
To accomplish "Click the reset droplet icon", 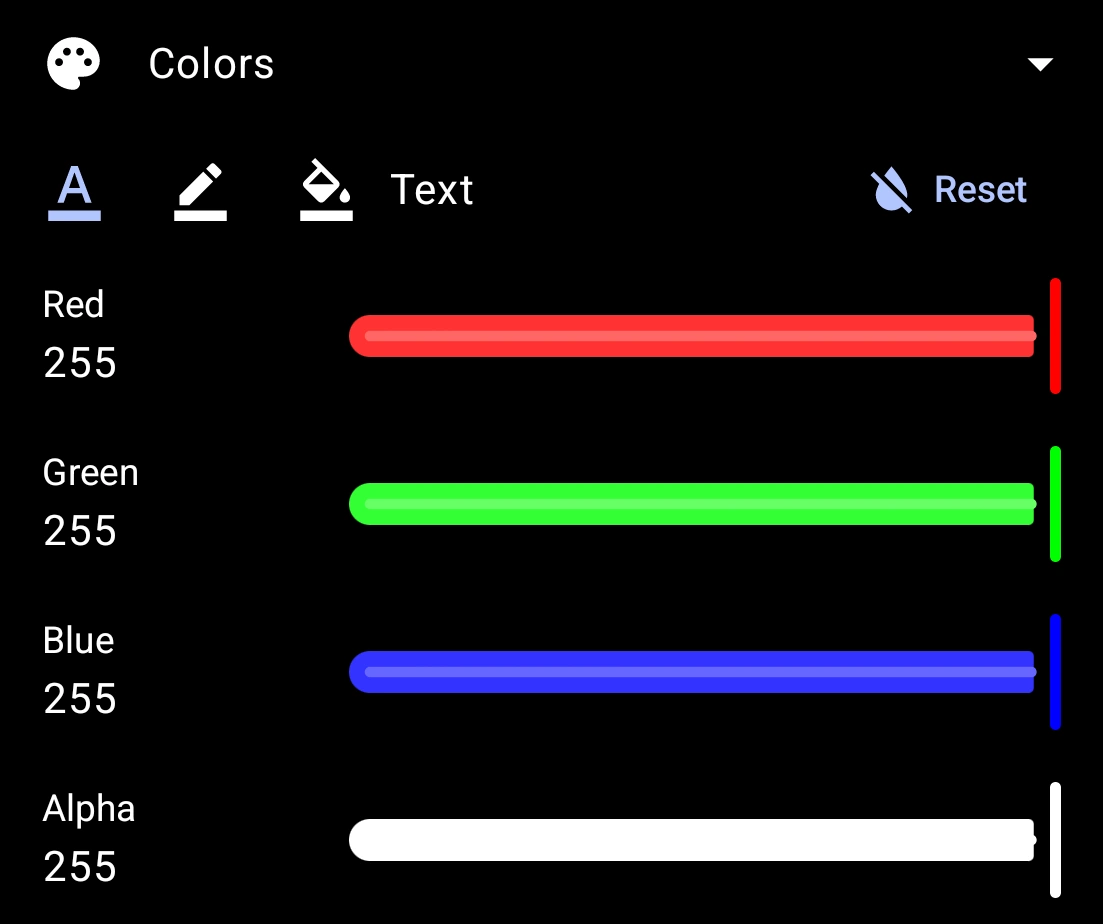I will point(888,190).
